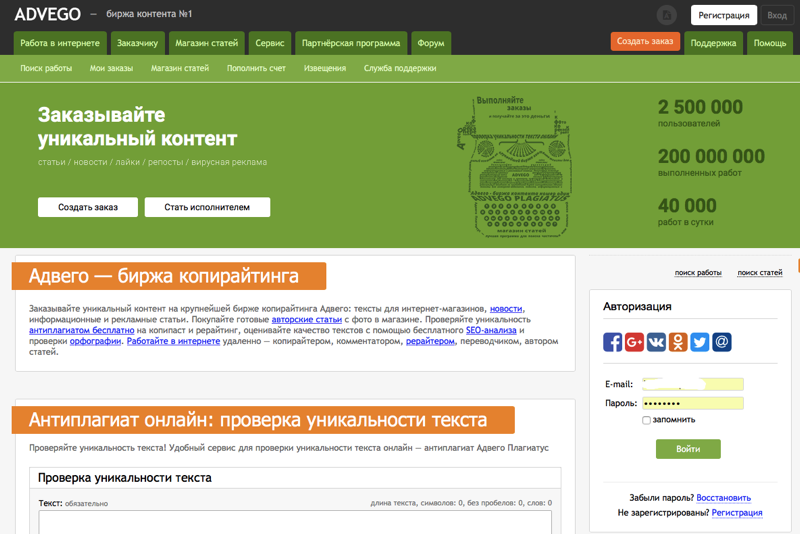
Task: Click the 'Антиплагиат онлайн' orange heading
Action: tap(263, 420)
